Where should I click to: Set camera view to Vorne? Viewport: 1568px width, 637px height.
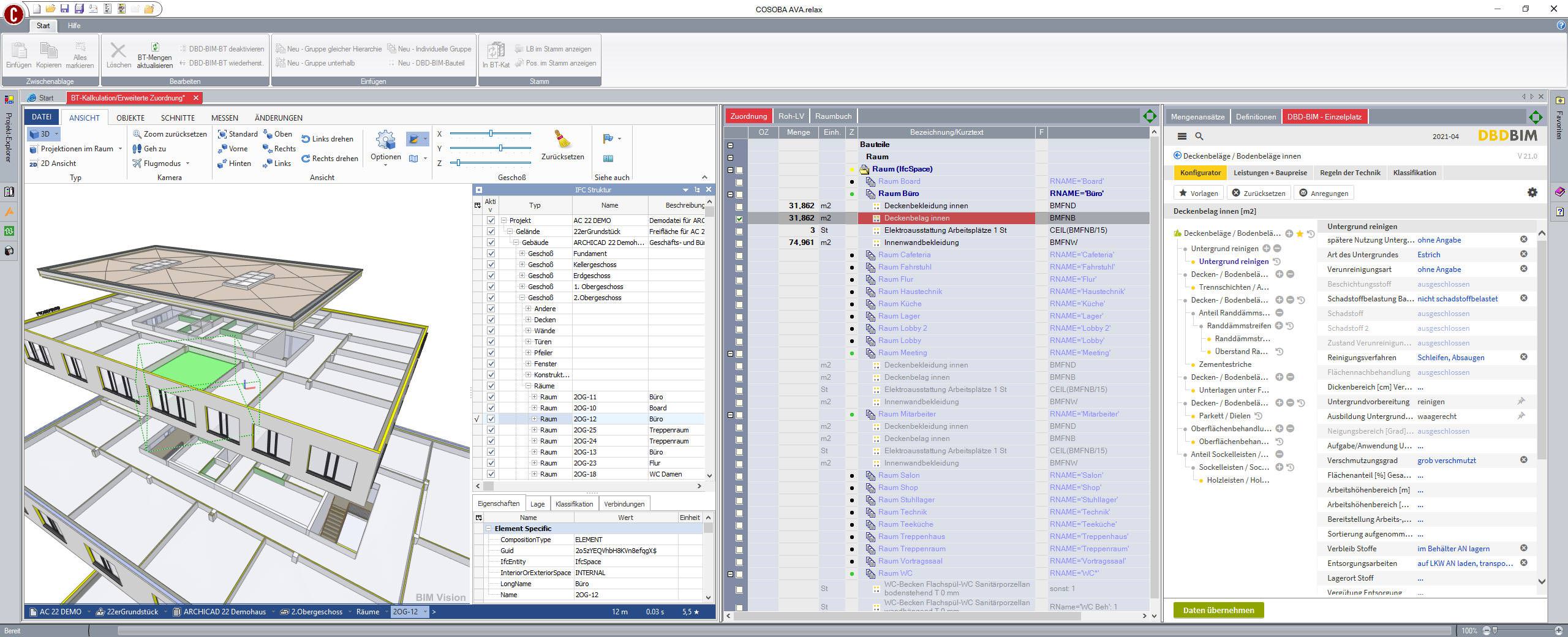[233, 149]
